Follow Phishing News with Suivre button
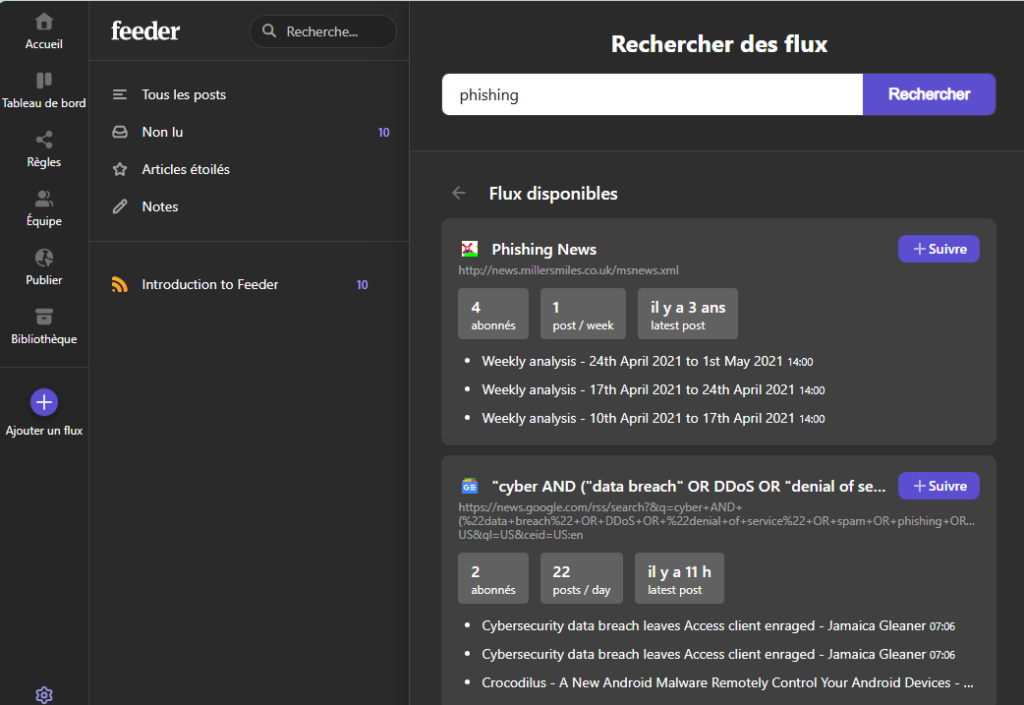 click(938, 249)
